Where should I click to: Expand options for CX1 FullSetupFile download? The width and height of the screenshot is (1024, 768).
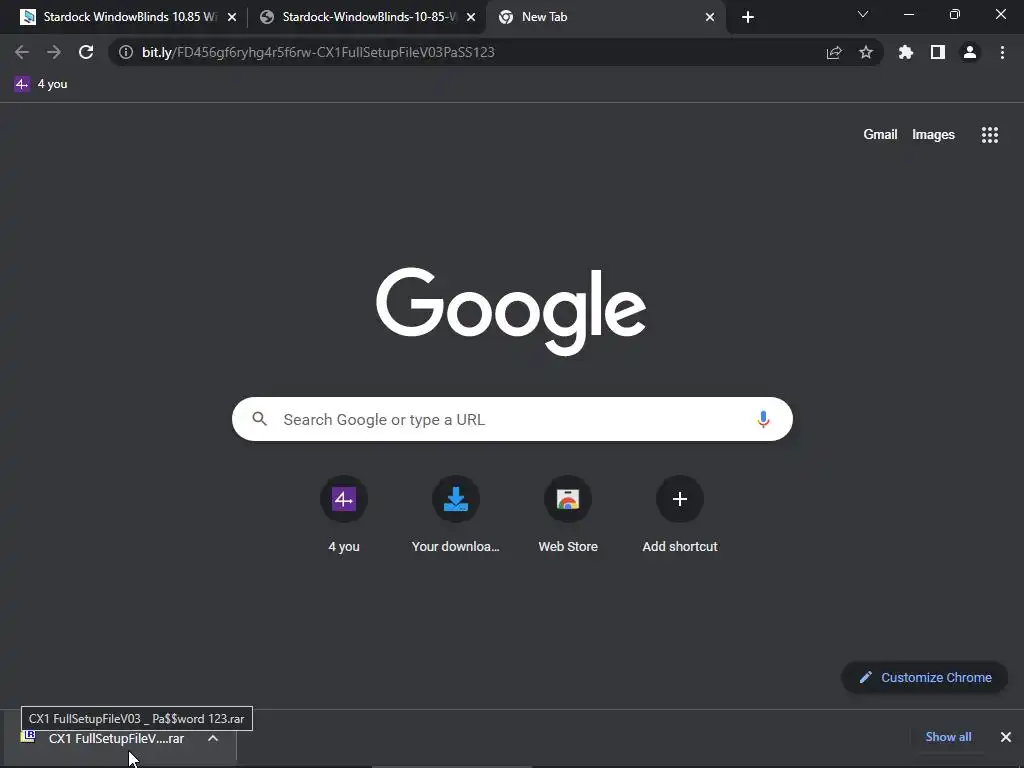[213, 739]
